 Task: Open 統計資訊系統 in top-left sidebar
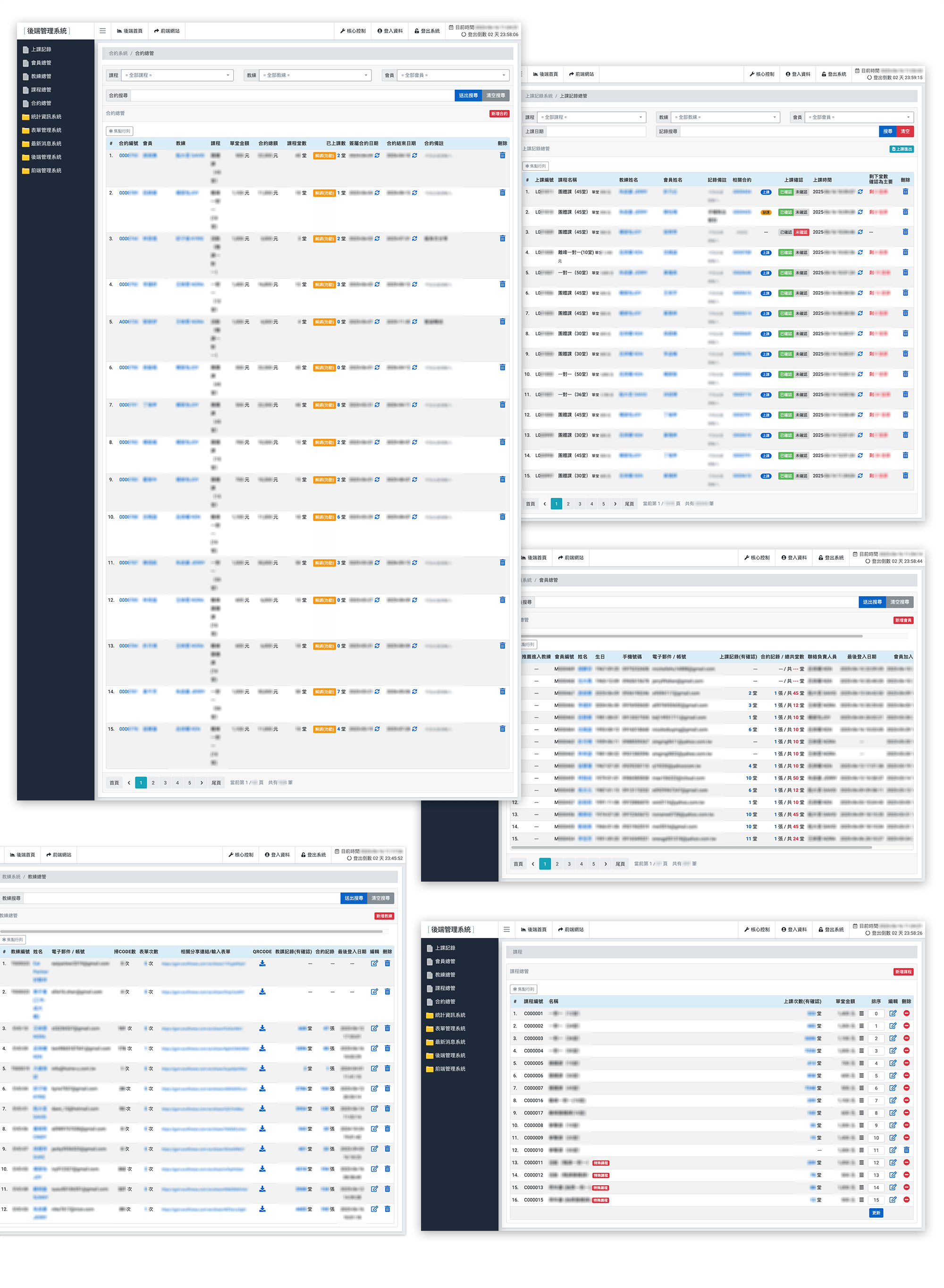pyautogui.click(x=46, y=117)
